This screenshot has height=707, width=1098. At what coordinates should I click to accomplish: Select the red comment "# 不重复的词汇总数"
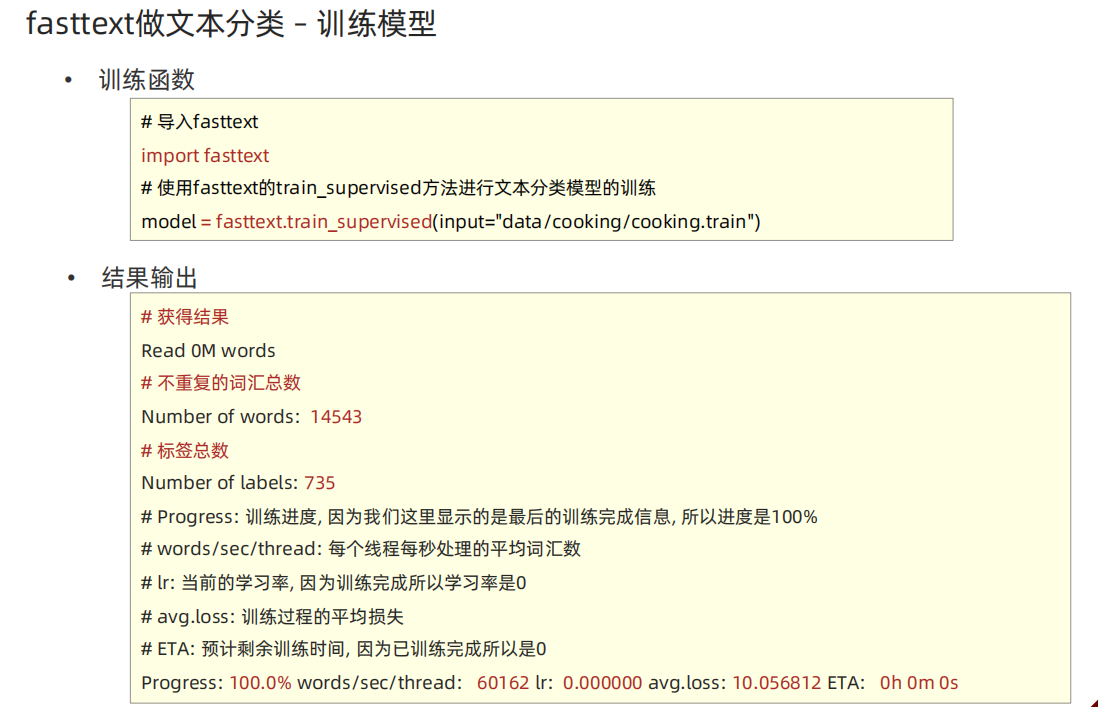click(221, 383)
